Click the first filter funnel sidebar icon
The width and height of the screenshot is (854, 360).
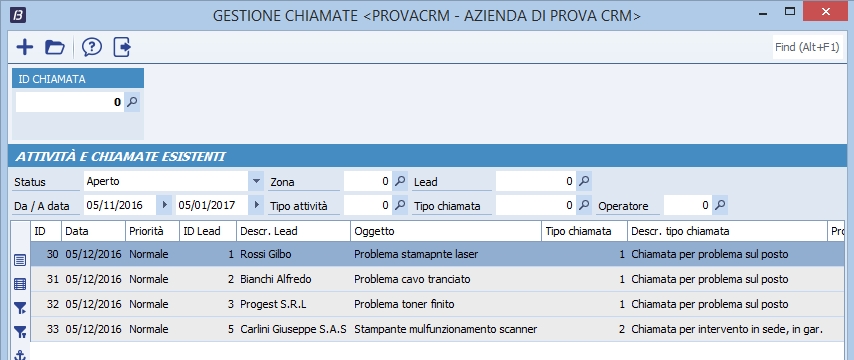pos(20,308)
